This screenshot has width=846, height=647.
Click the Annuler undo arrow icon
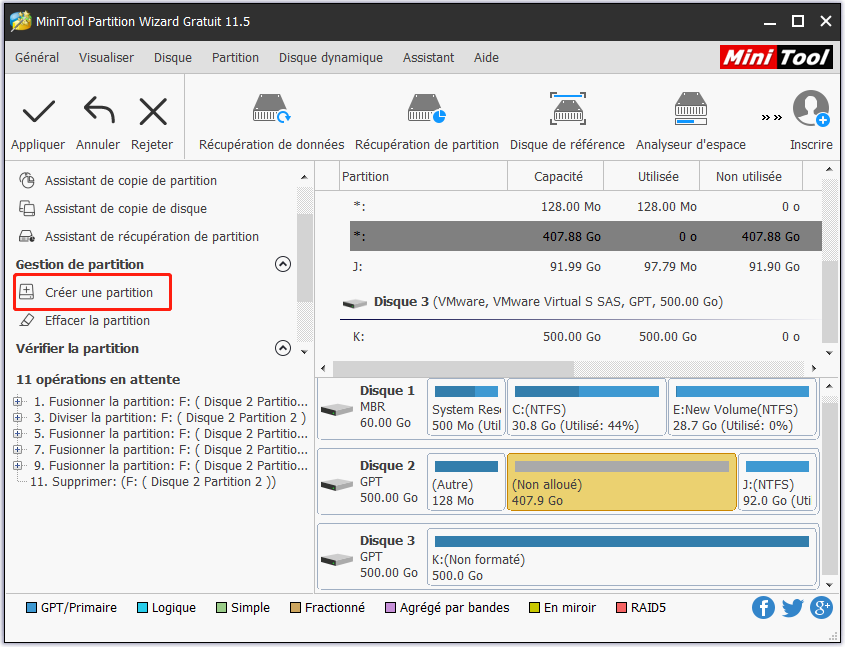point(99,110)
